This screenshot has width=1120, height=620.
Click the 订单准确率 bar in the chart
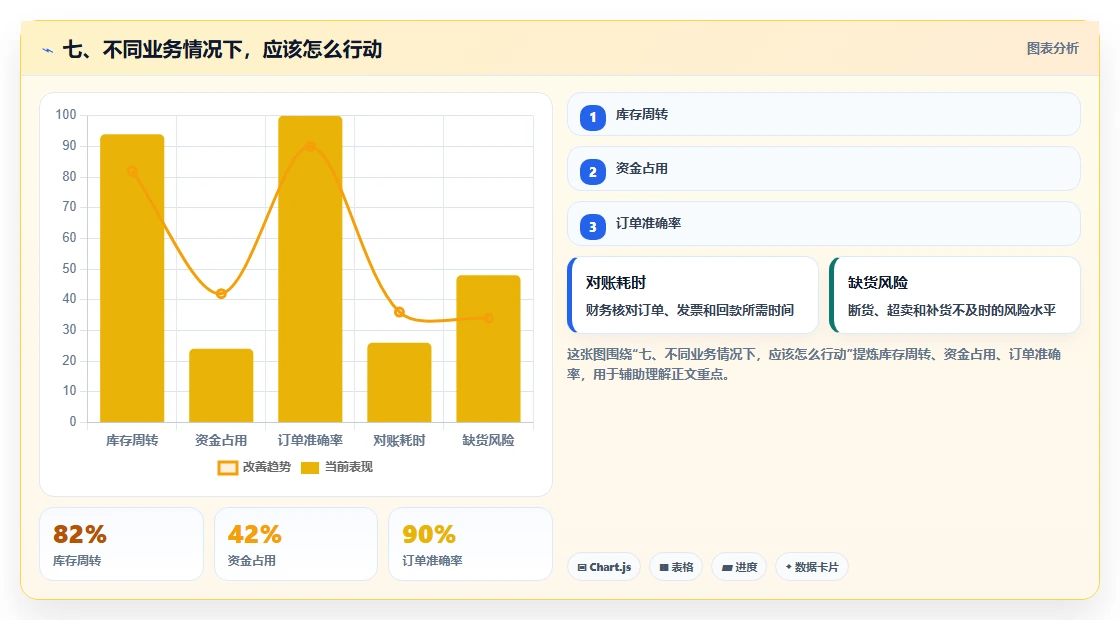310,269
